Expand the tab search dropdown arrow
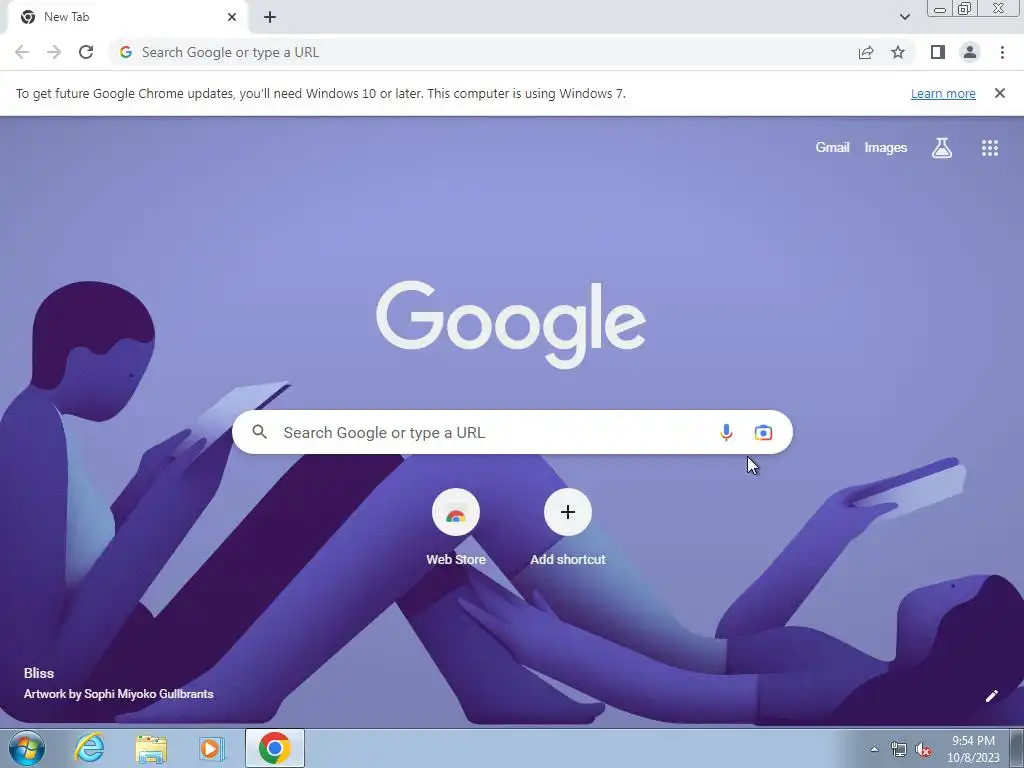This screenshot has height=768, width=1024. tap(904, 17)
